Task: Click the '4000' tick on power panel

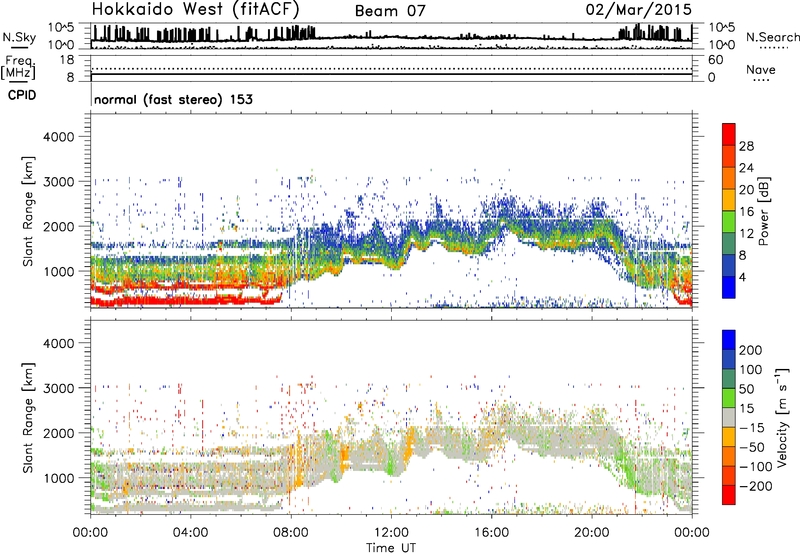Action: (59, 137)
